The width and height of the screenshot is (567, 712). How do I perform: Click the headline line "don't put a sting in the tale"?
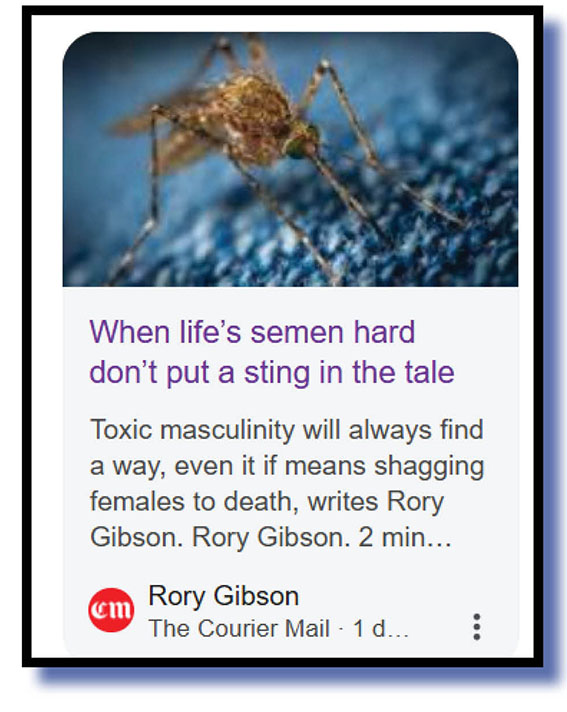(x=272, y=373)
